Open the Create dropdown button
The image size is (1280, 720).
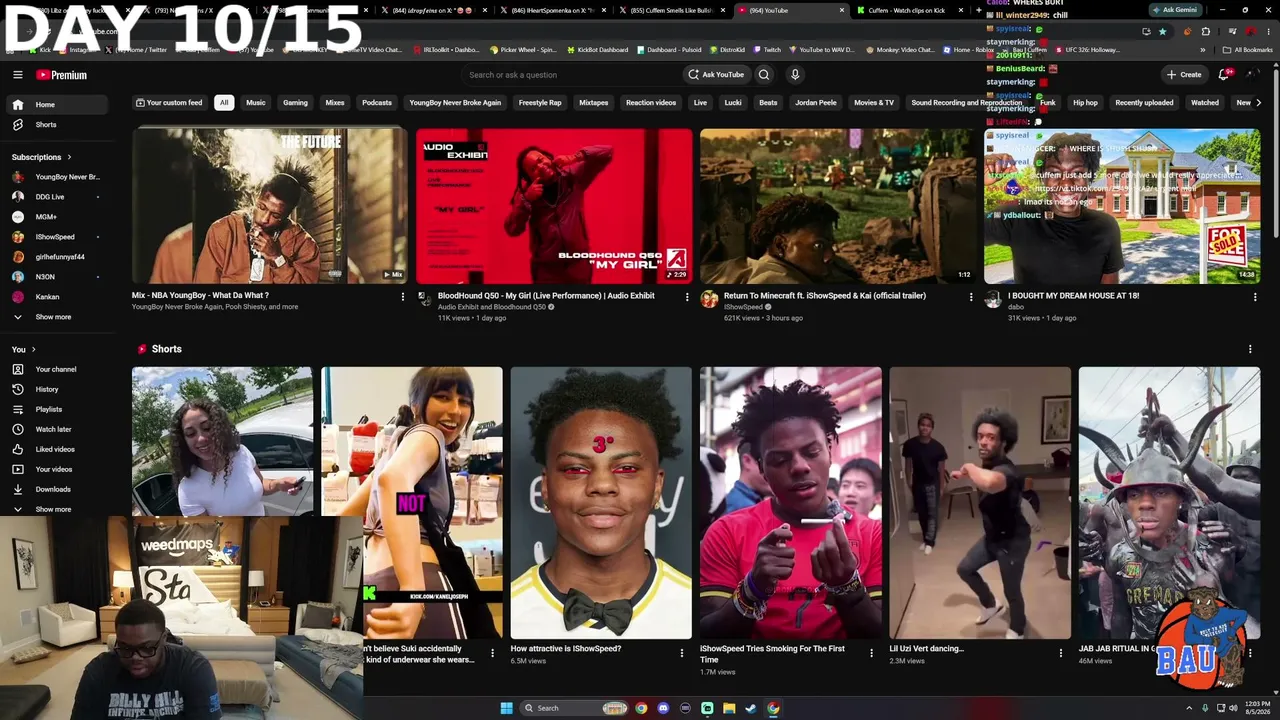coord(1184,75)
